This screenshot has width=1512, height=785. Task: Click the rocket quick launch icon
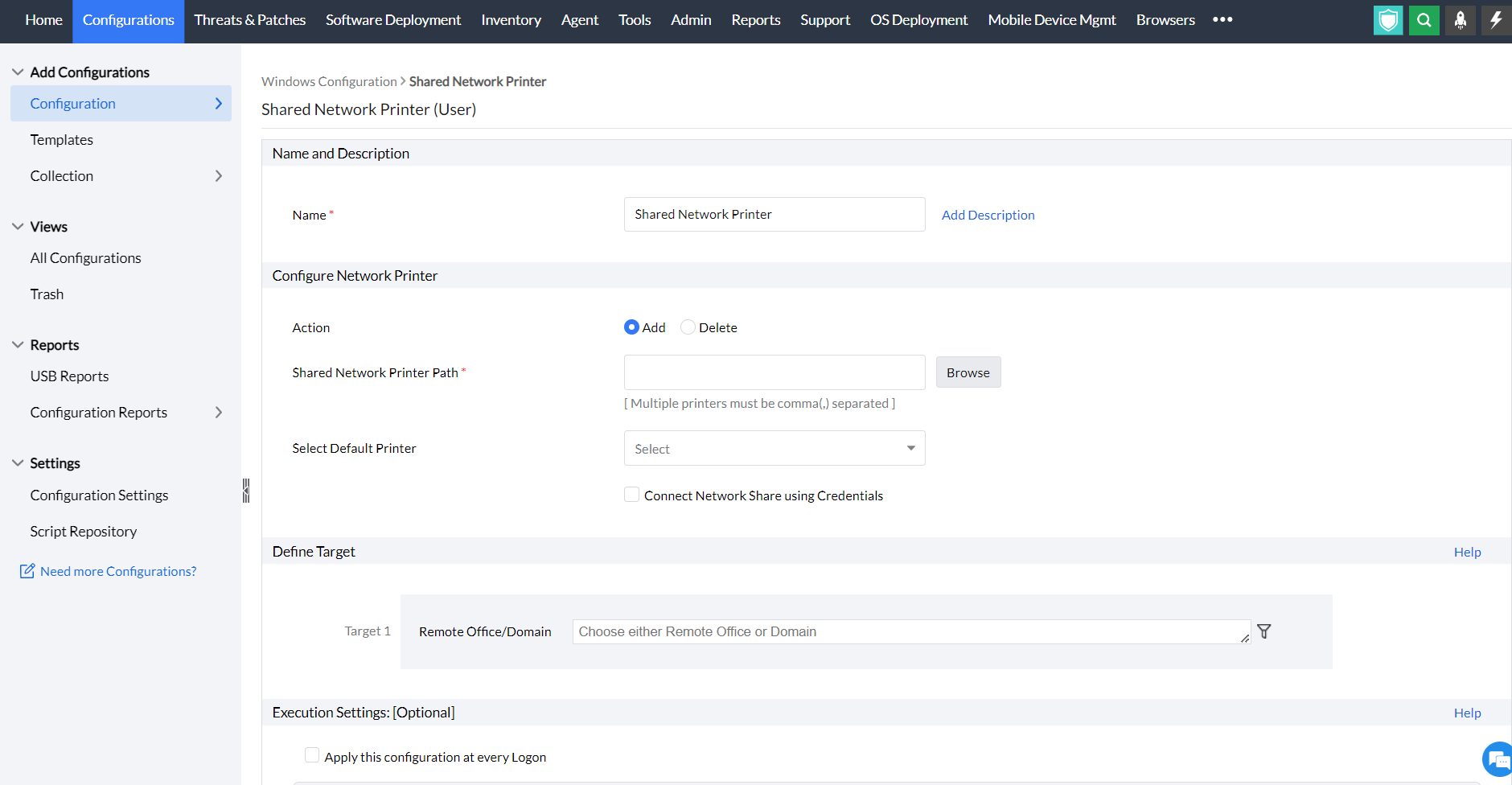1460,20
